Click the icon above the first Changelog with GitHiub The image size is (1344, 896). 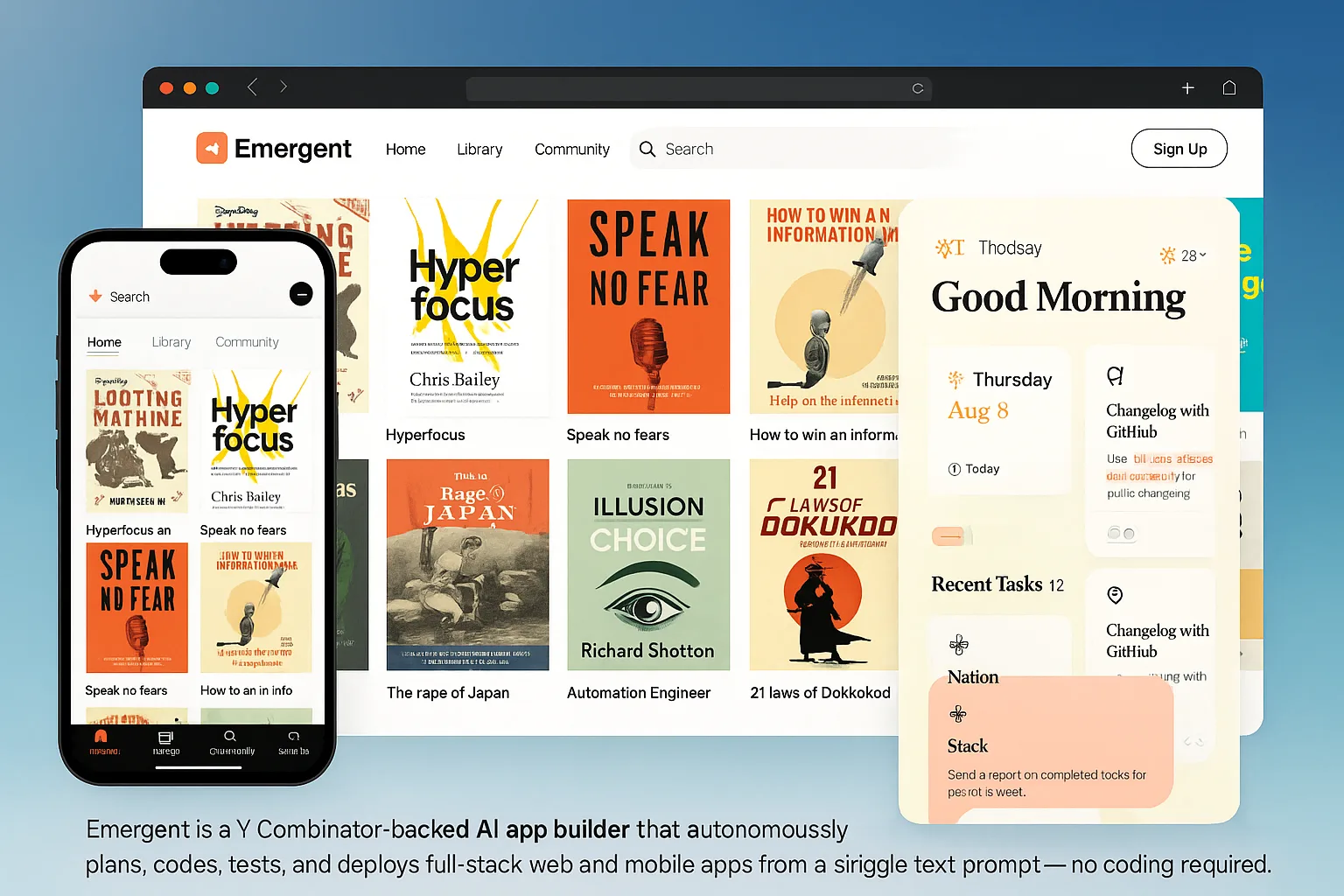point(1115,376)
